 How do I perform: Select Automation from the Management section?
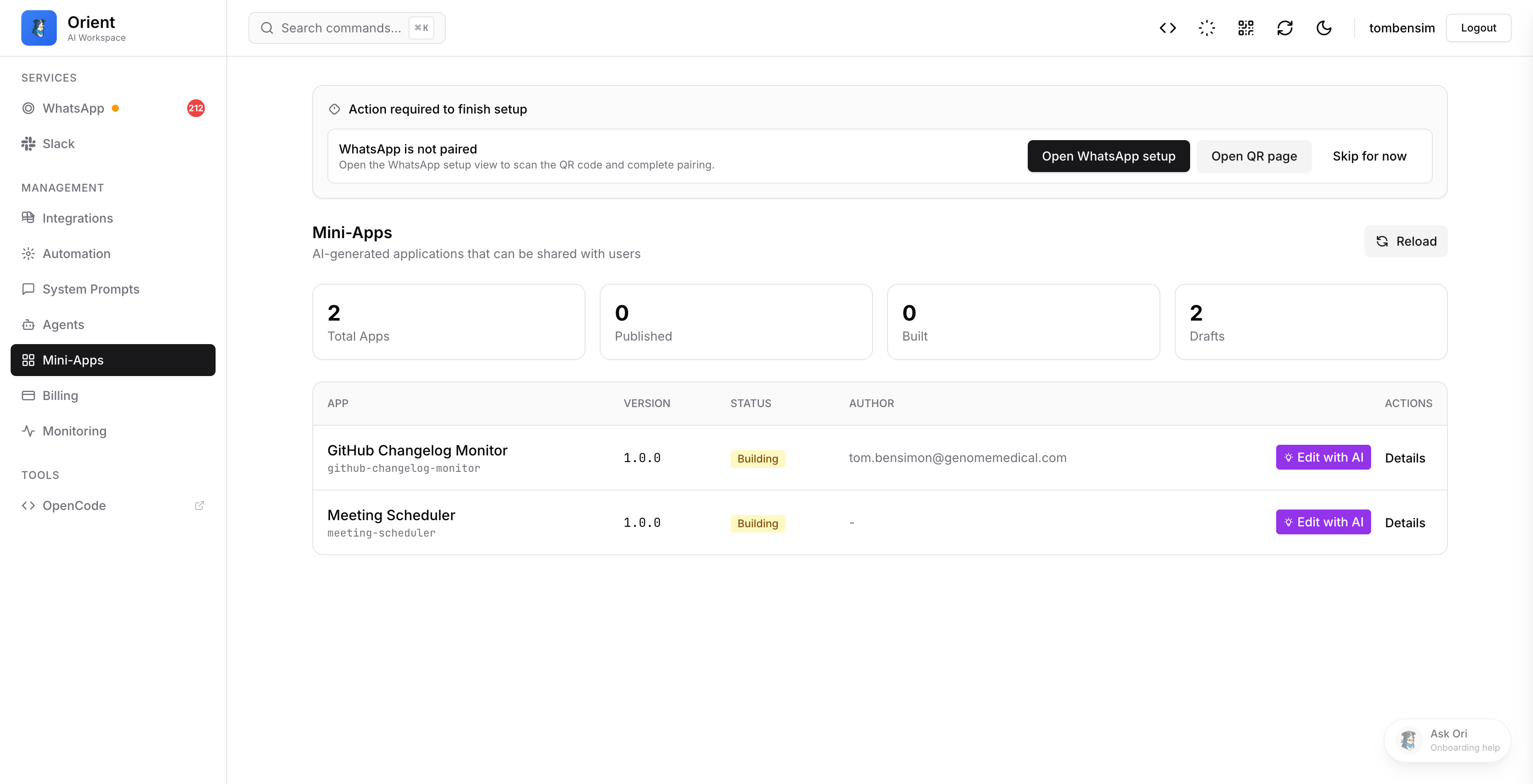point(77,253)
